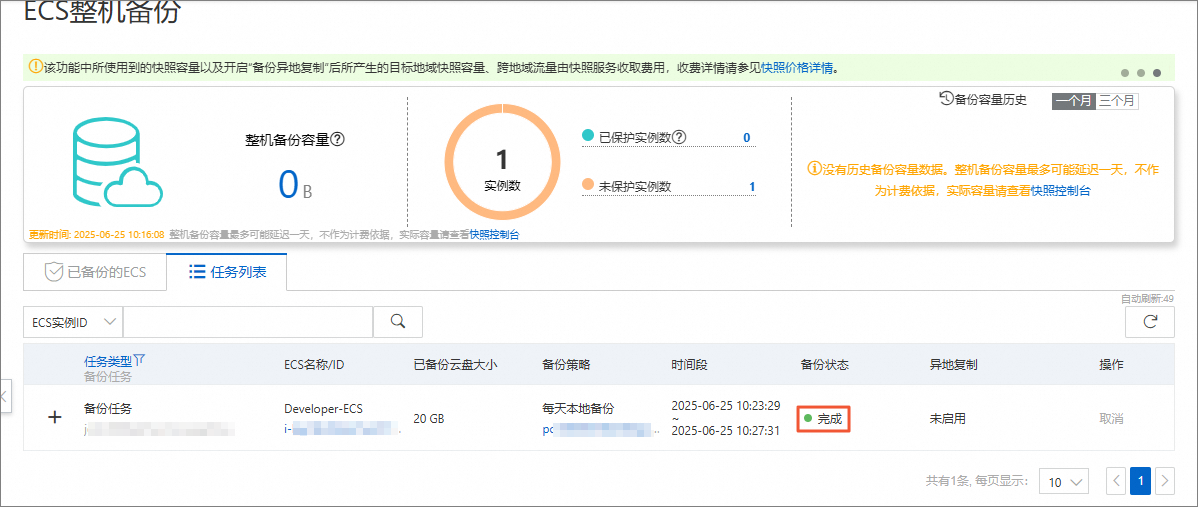Click the 每天本地备份 policy text
Screen dimensions: 1198x507
(x=578, y=409)
